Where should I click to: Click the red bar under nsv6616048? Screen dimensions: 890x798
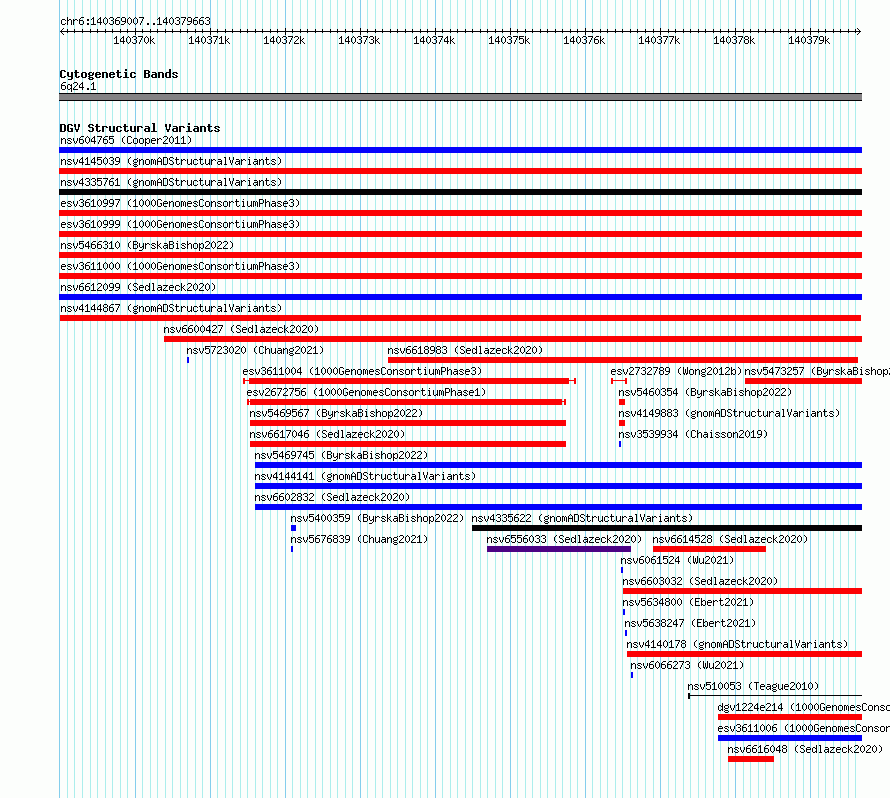[x=750, y=759]
